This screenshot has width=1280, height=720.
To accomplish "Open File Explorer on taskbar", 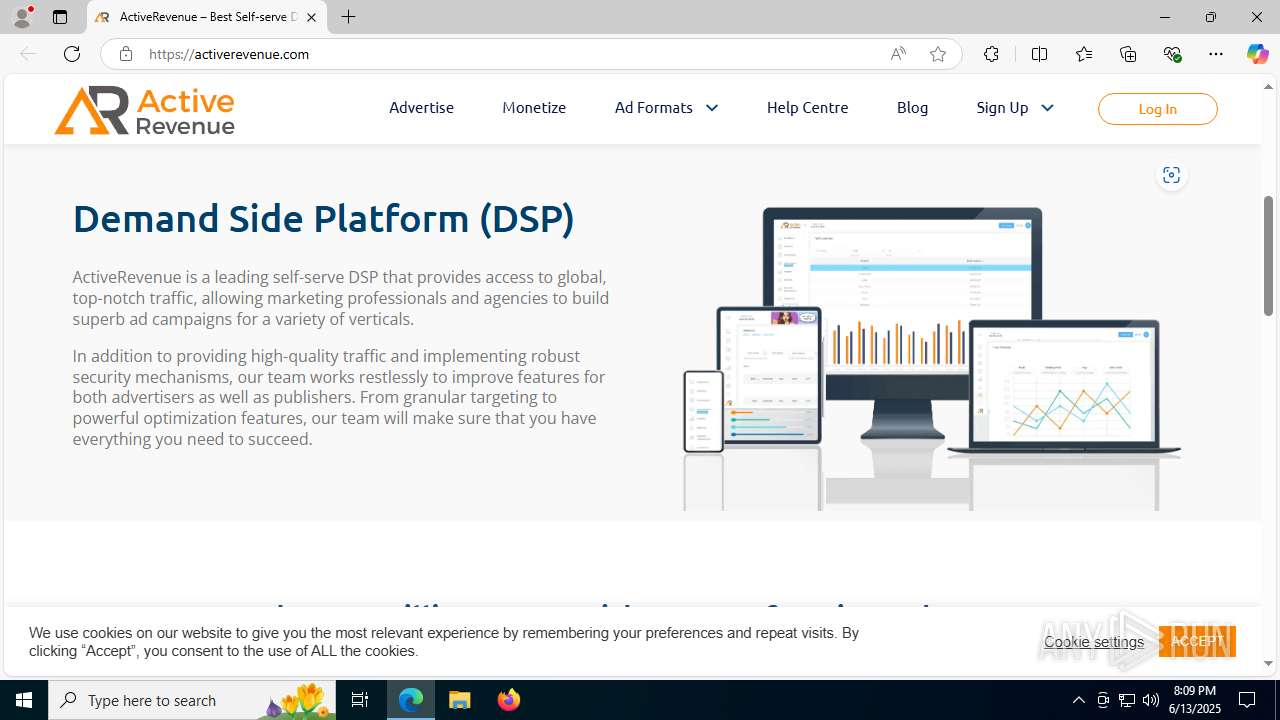I will click(x=460, y=700).
